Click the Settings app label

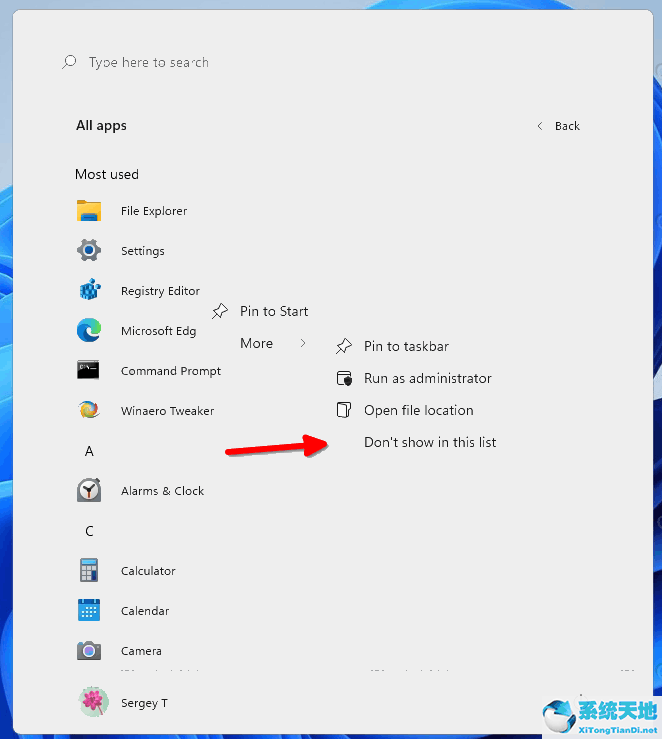click(x=142, y=251)
